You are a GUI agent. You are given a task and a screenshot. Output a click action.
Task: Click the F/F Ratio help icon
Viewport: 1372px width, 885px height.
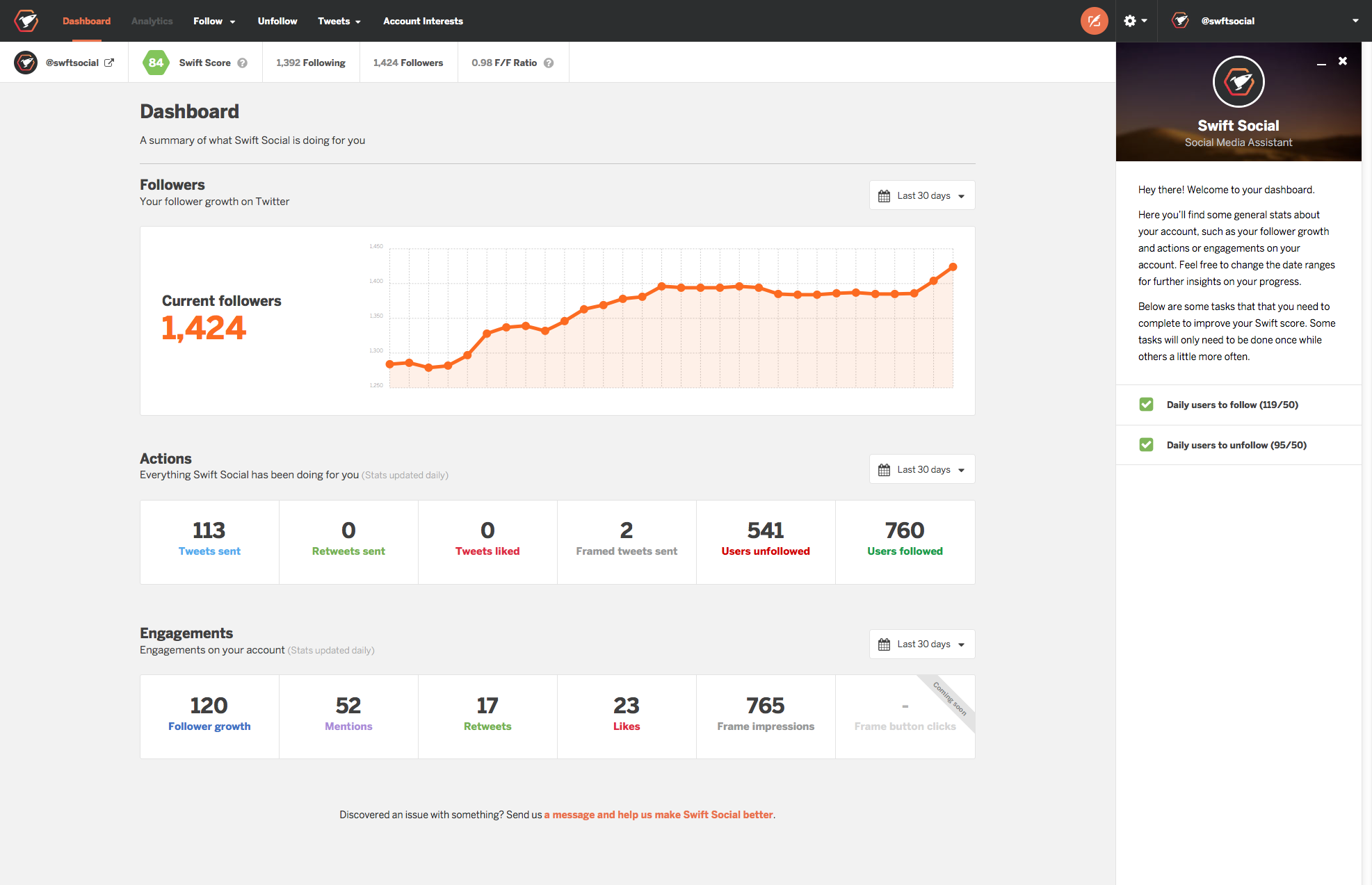click(x=549, y=63)
